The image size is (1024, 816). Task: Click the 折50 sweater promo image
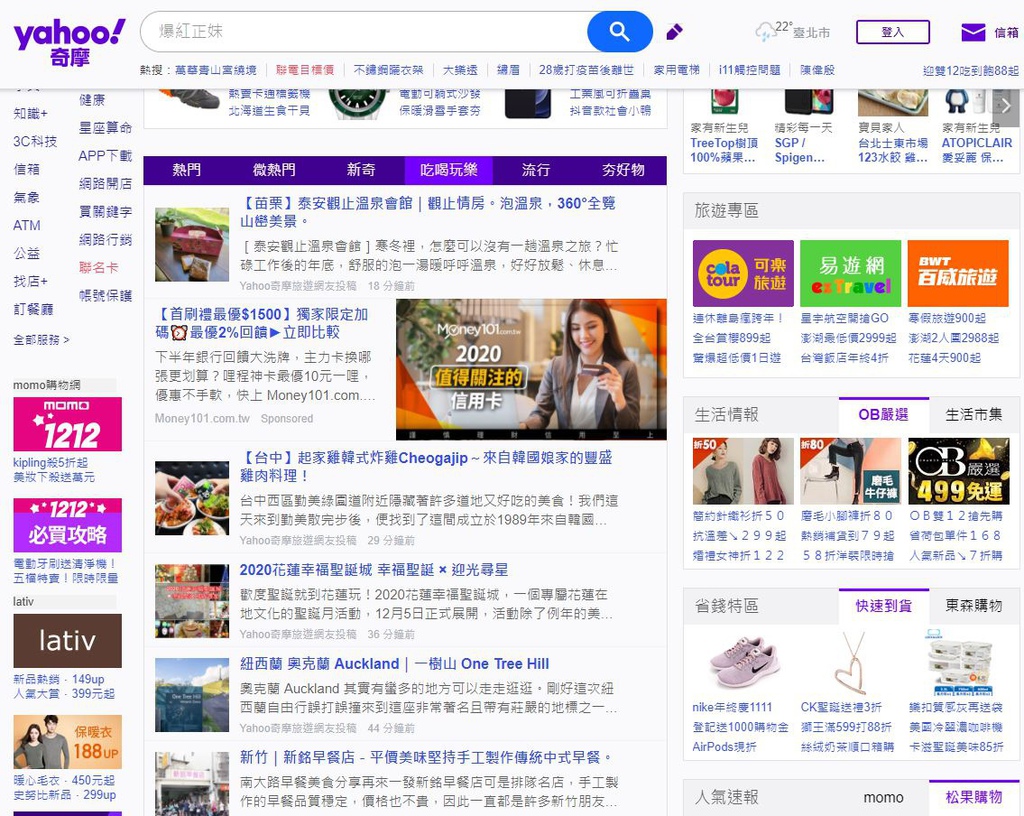[x=743, y=471]
